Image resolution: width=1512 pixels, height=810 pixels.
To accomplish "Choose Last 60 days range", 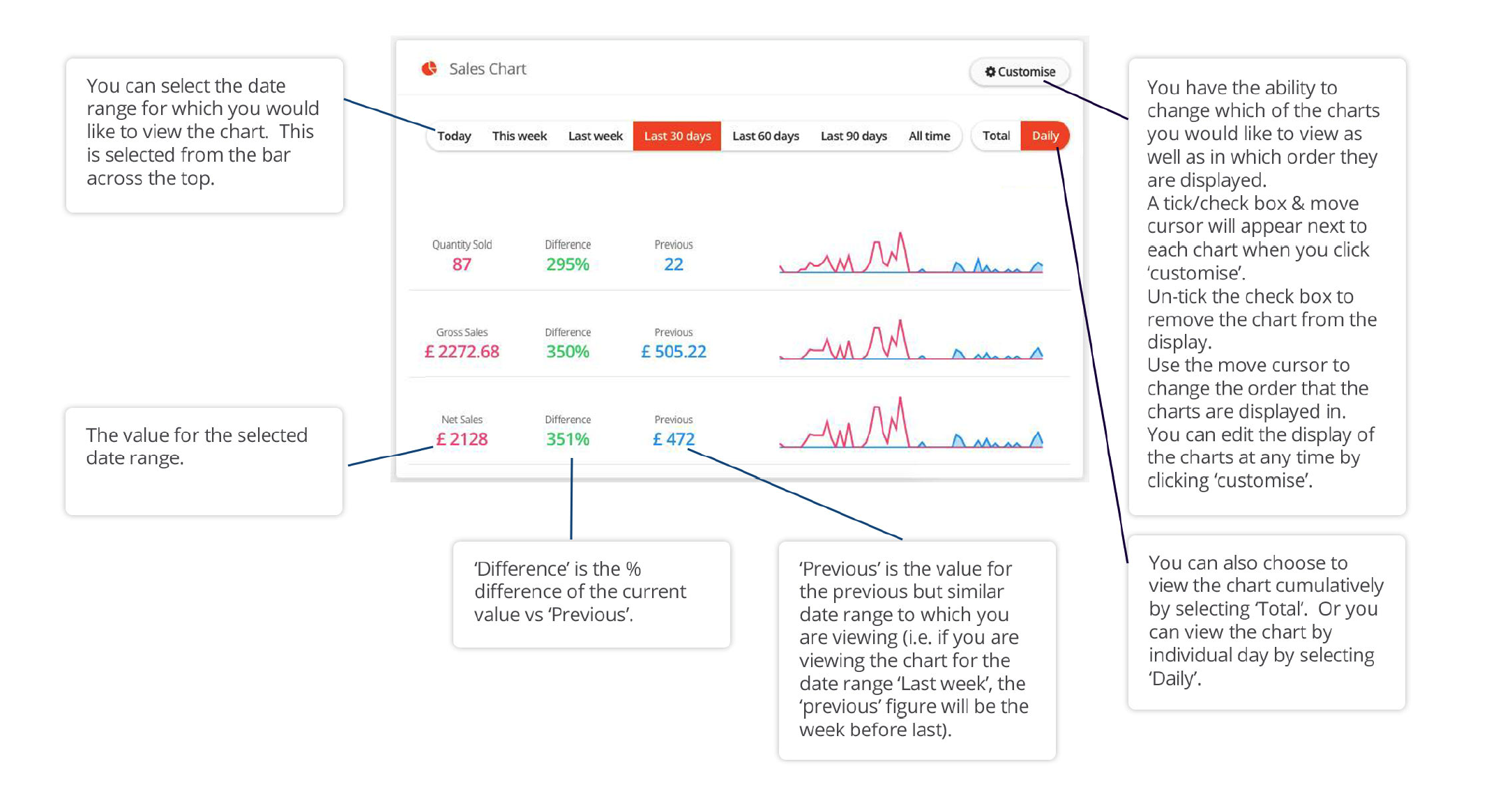I will (x=765, y=136).
